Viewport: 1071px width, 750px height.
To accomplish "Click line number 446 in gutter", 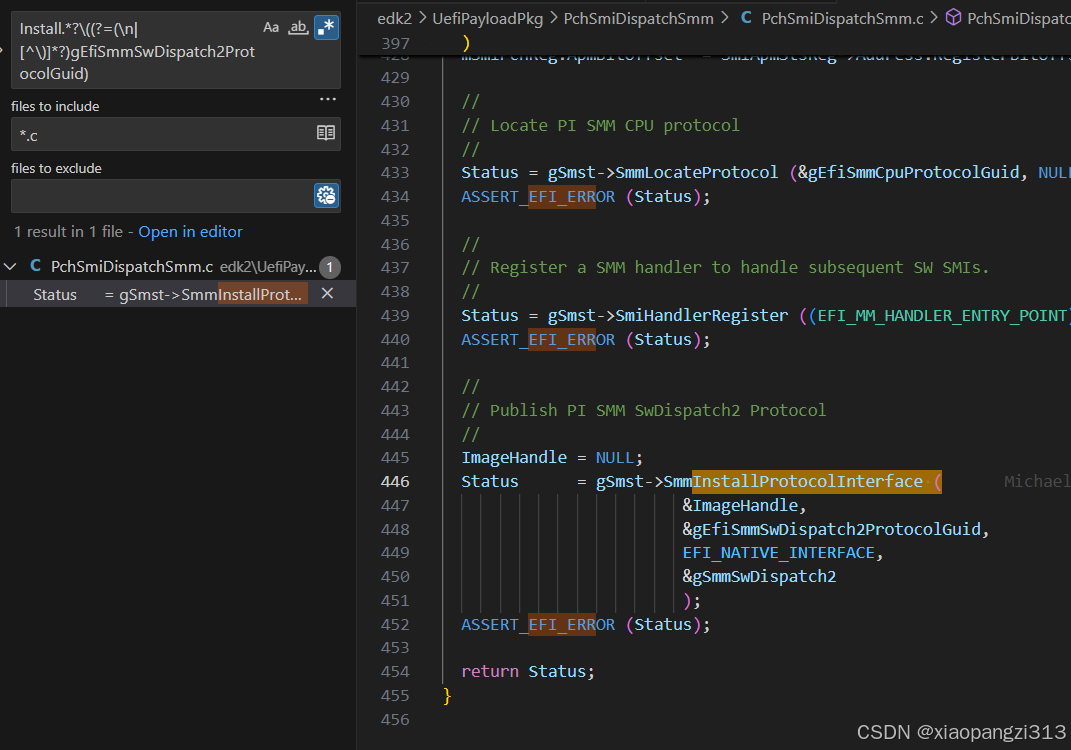I will coord(395,482).
